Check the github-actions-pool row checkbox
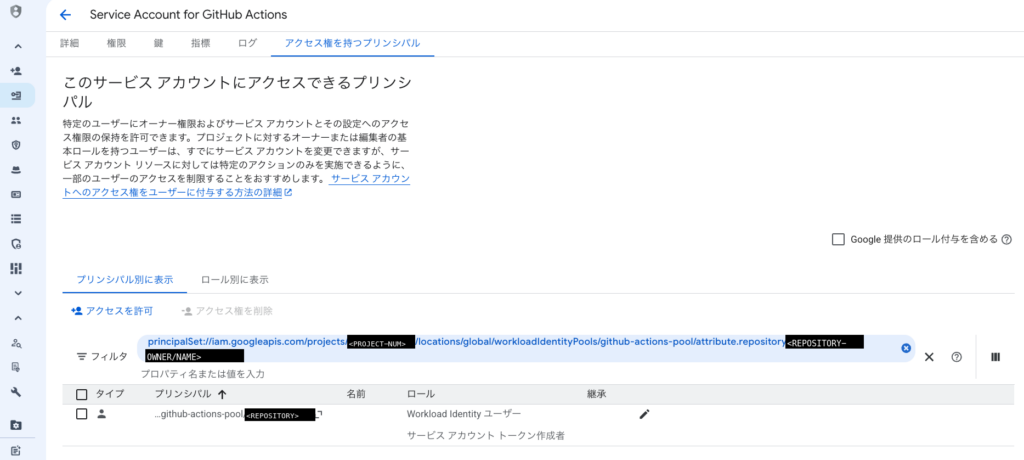This screenshot has width=1024, height=460. click(82, 414)
